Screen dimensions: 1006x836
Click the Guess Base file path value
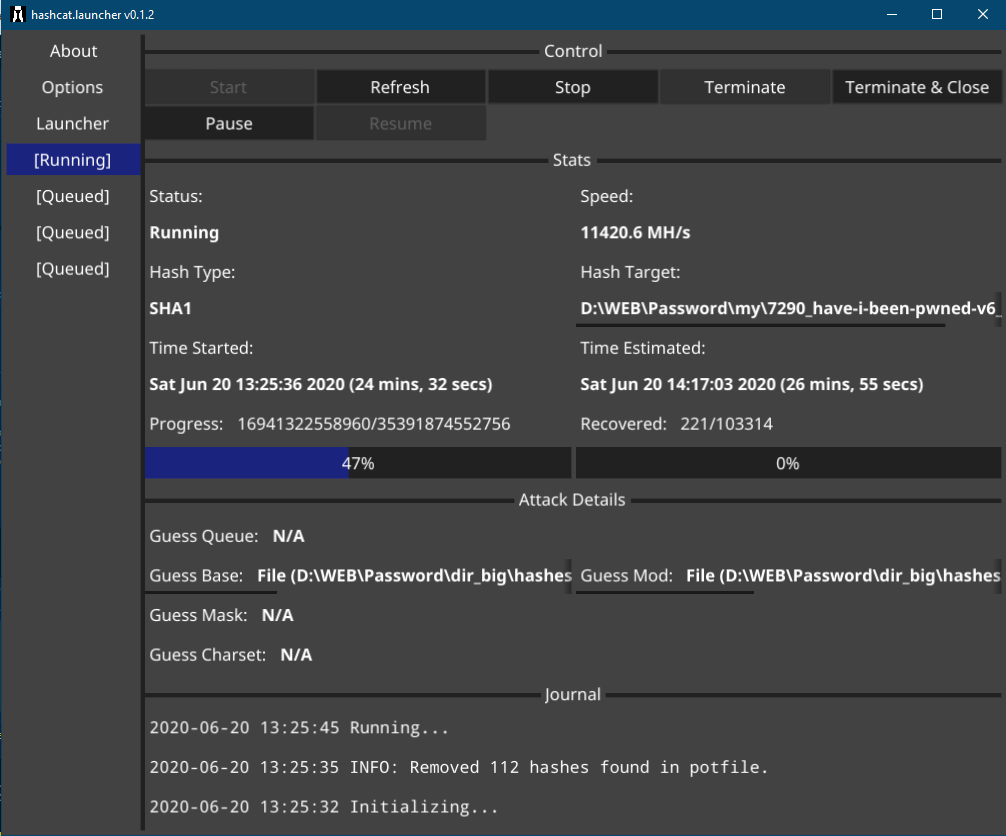(414, 576)
